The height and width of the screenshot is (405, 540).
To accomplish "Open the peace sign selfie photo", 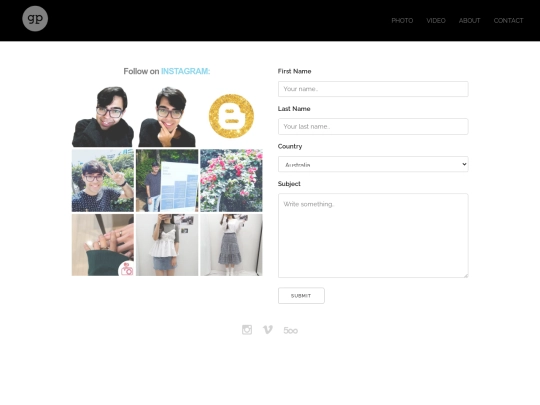I will (x=103, y=180).
